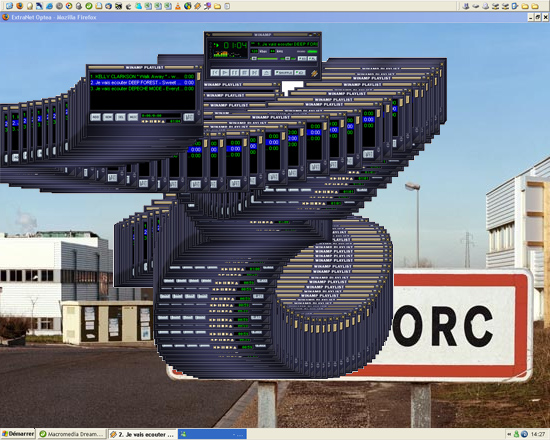Click the Firefox title bar icon
550x440 pixels.
click(5, 17)
